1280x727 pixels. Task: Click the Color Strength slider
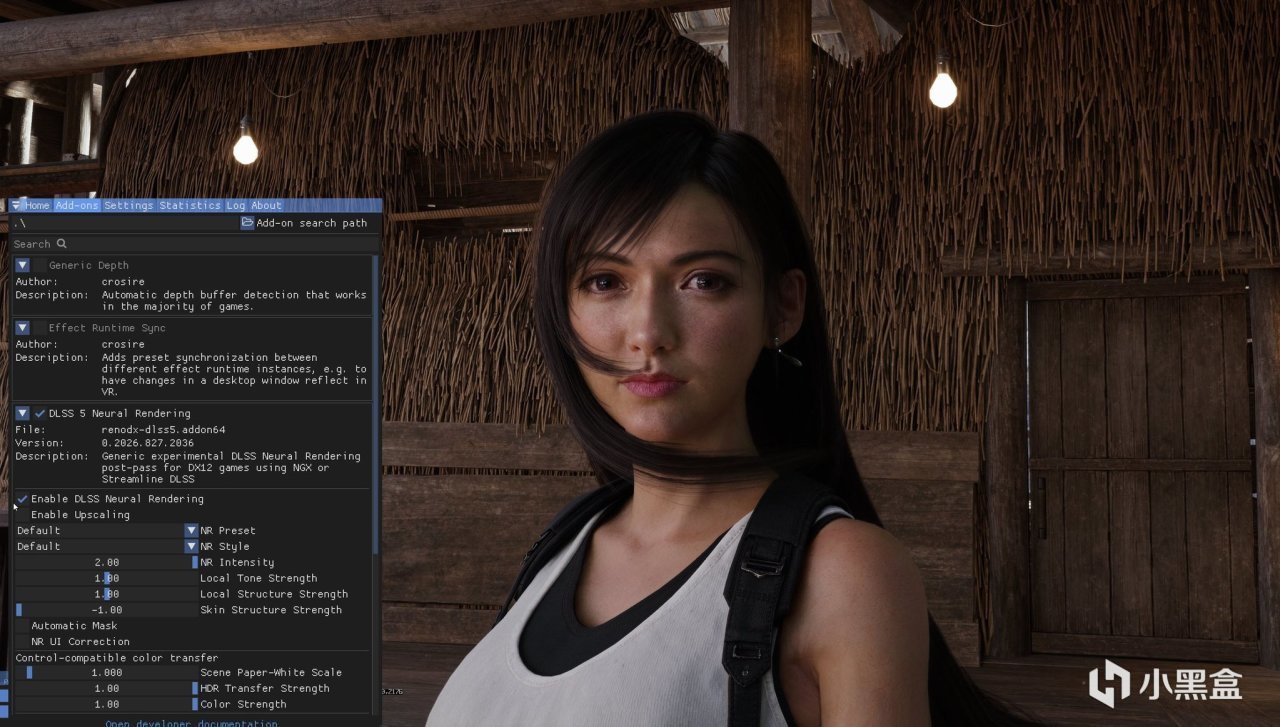(x=106, y=704)
